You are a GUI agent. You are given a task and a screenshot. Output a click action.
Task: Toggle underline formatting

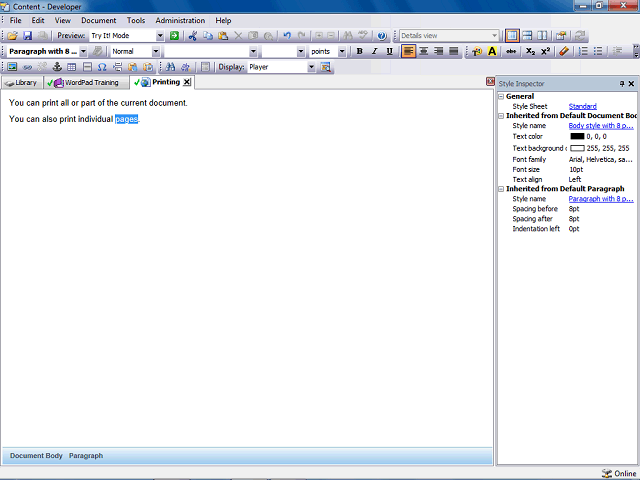click(x=389, y=51)
